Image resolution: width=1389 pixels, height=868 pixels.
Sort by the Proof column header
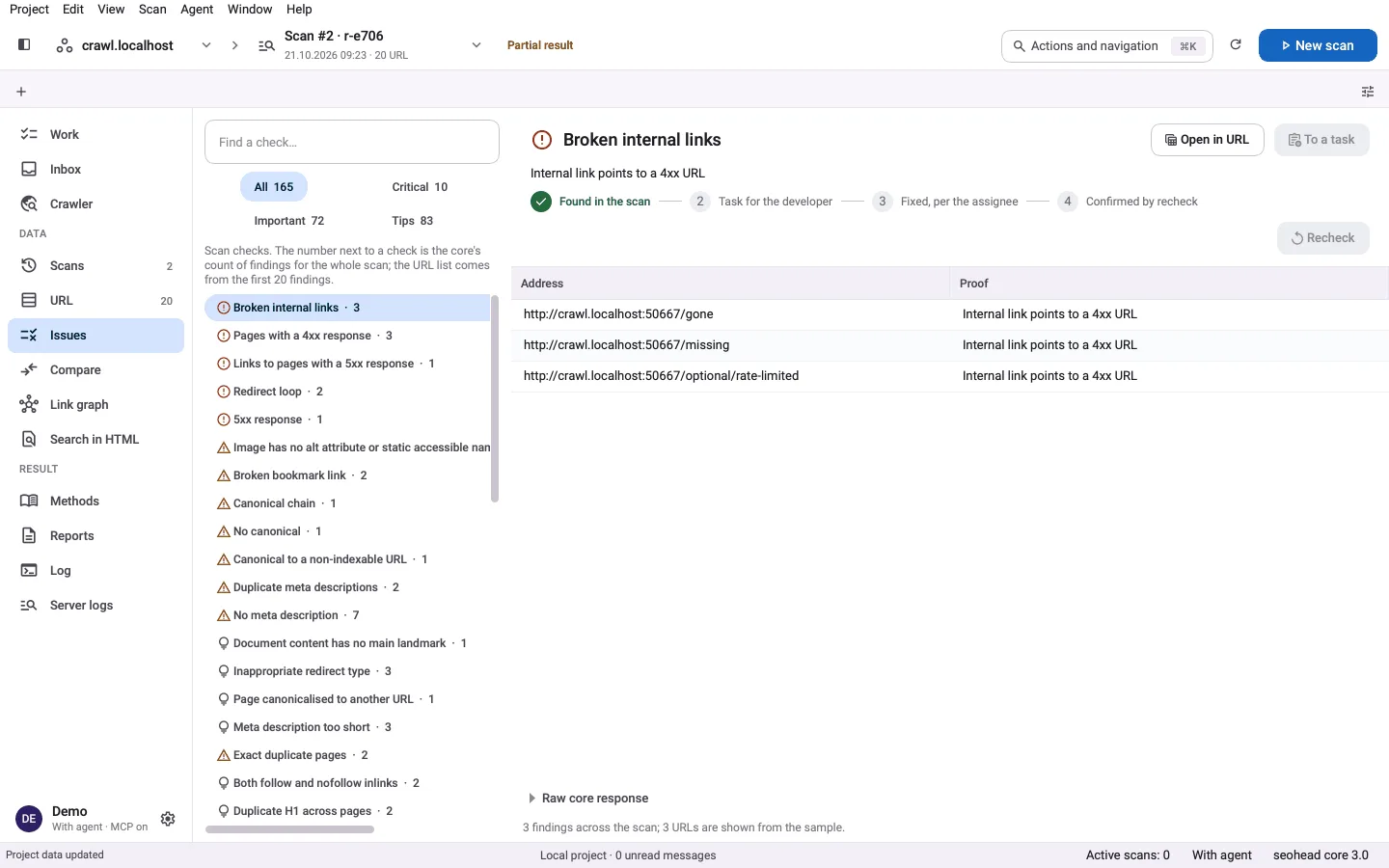point(1169,284)
